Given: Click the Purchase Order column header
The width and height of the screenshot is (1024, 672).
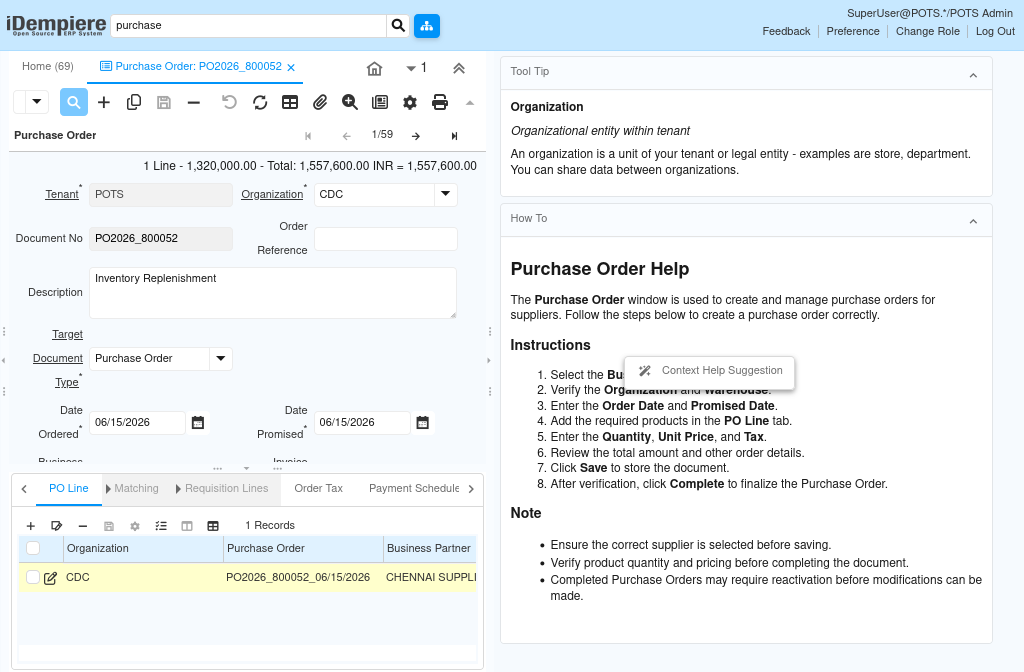Looking at the screenshot, I should click(303, 549).
